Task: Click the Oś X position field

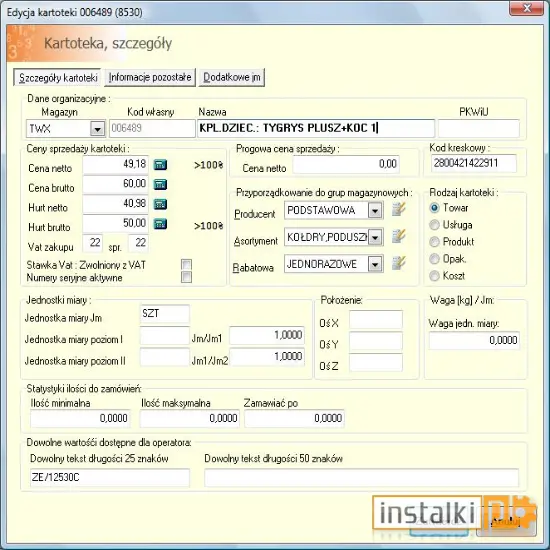Action: [x=376, y=320]
